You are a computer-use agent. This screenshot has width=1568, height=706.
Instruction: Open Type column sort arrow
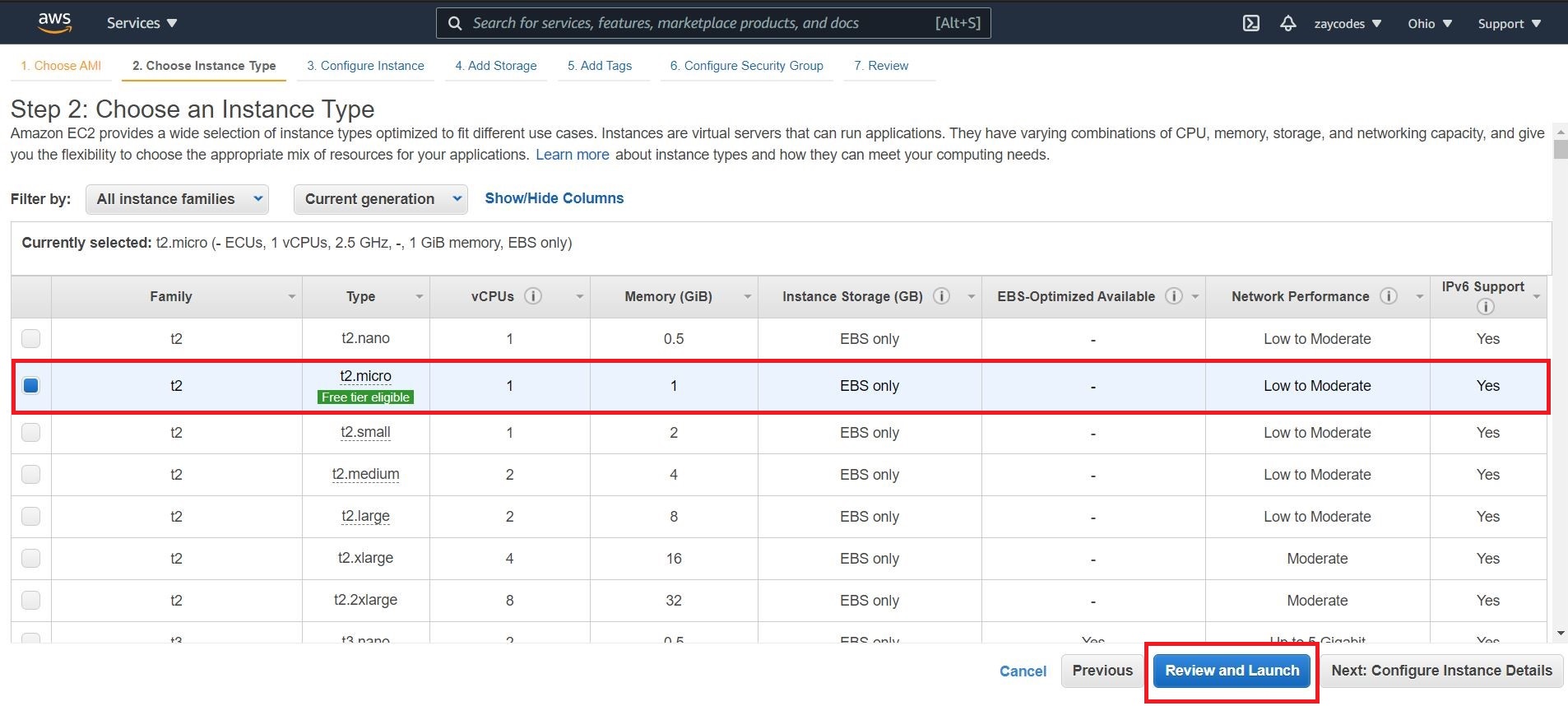(x=419, y=297)
